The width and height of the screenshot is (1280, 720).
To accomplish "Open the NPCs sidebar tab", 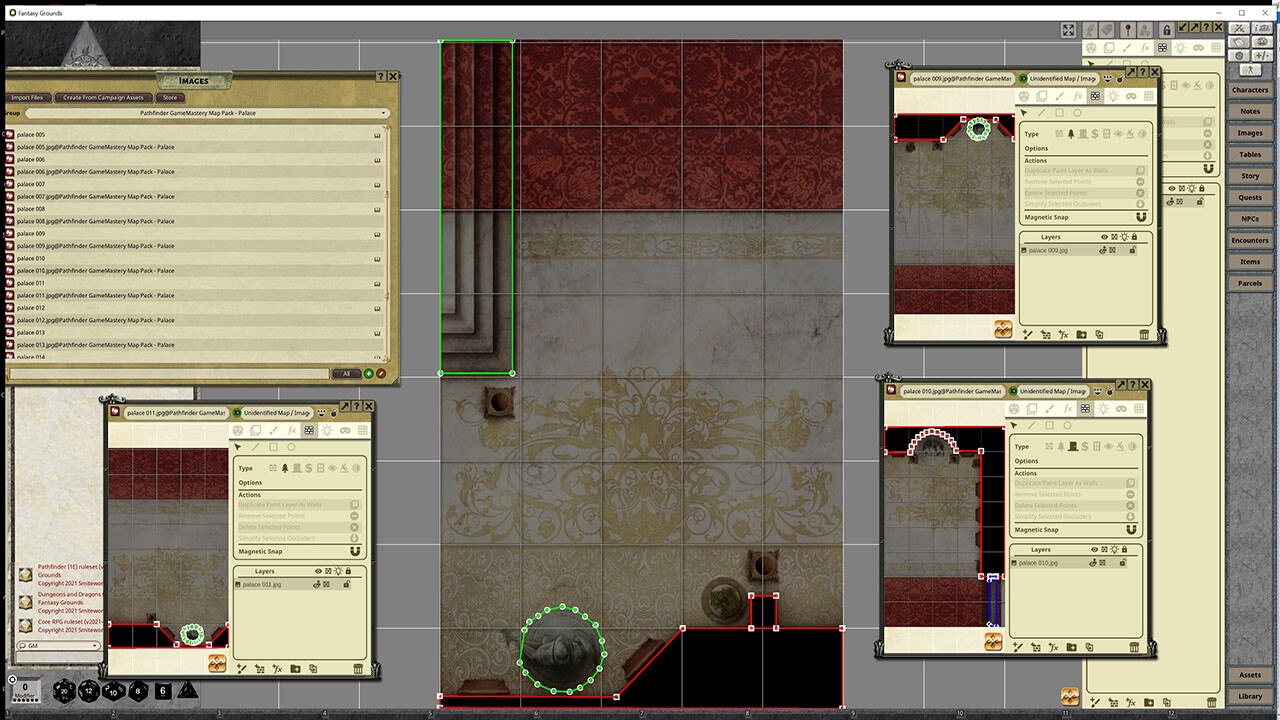I will click(x=1249, y=219).
